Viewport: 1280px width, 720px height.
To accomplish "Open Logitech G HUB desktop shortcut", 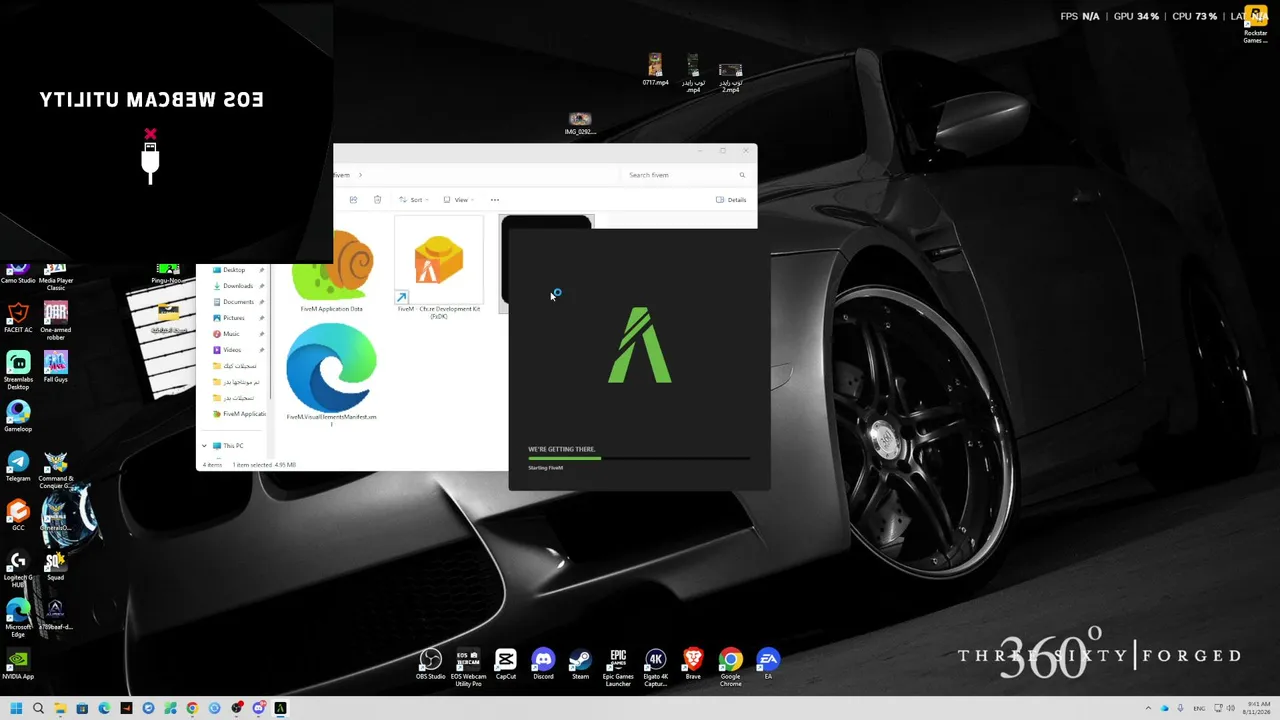I will [x=18, y=568].
